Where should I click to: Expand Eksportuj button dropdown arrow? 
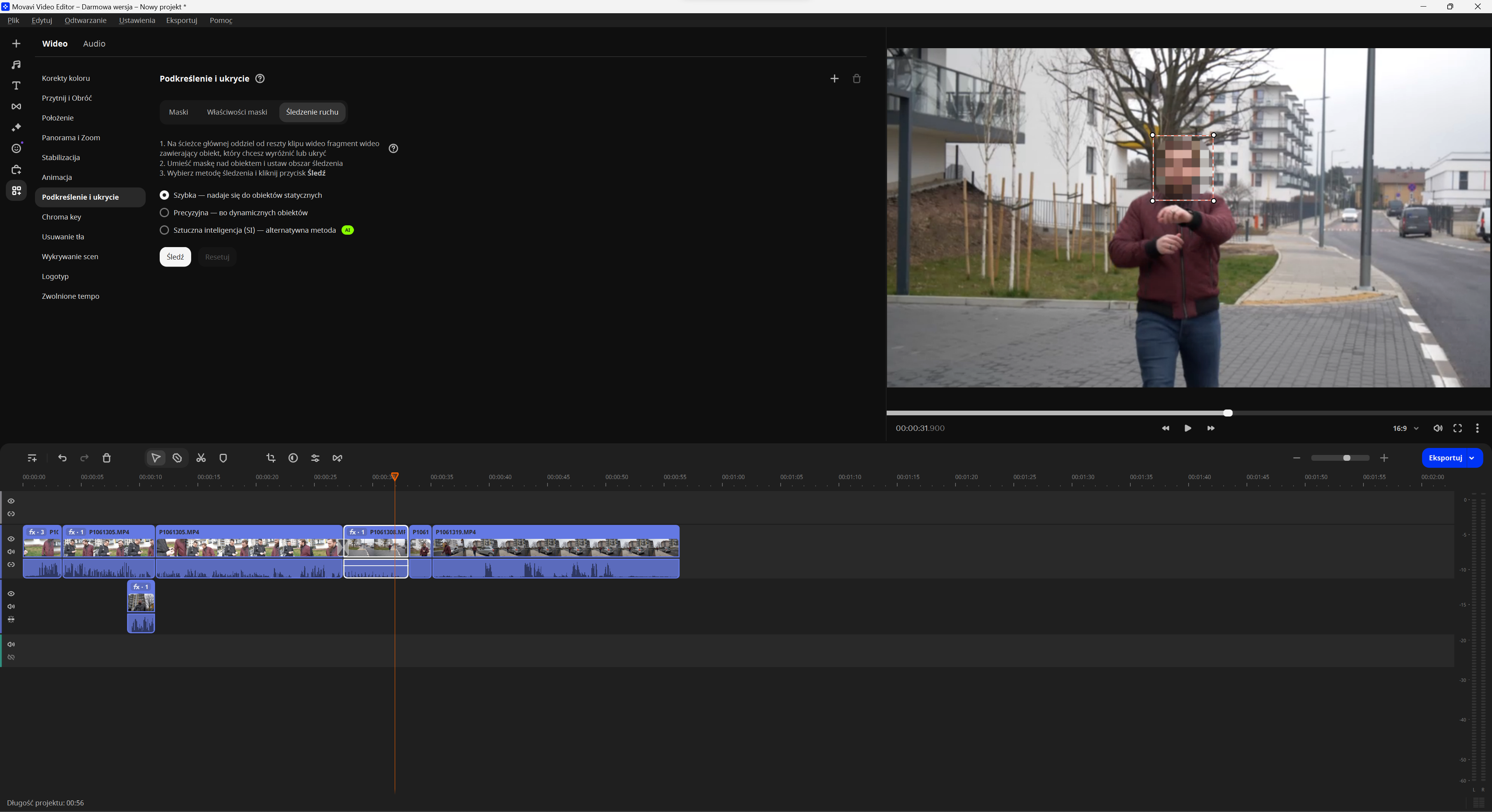[x=1472, y=458]
